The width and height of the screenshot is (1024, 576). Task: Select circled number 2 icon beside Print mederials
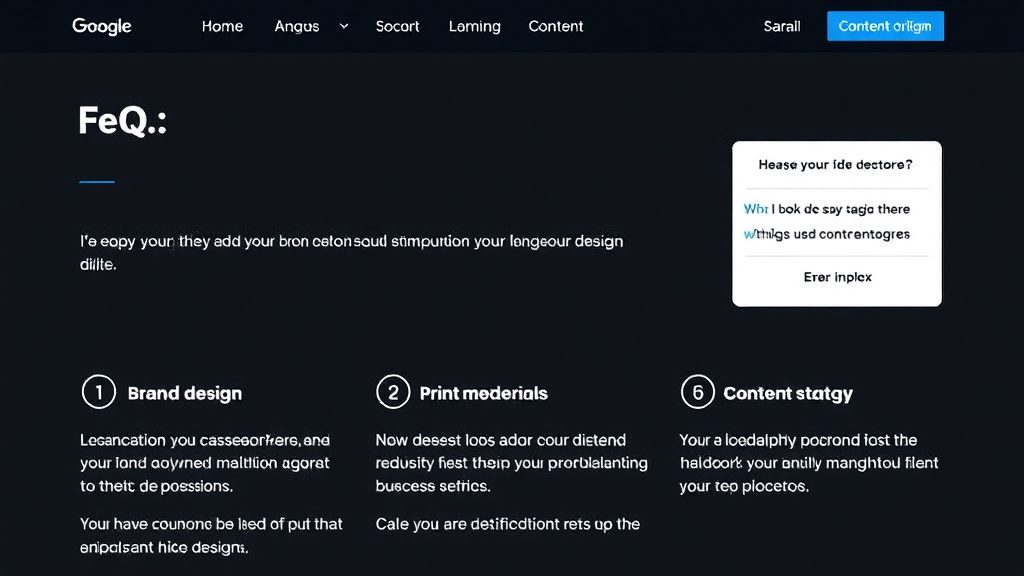(x=393, y=392)
